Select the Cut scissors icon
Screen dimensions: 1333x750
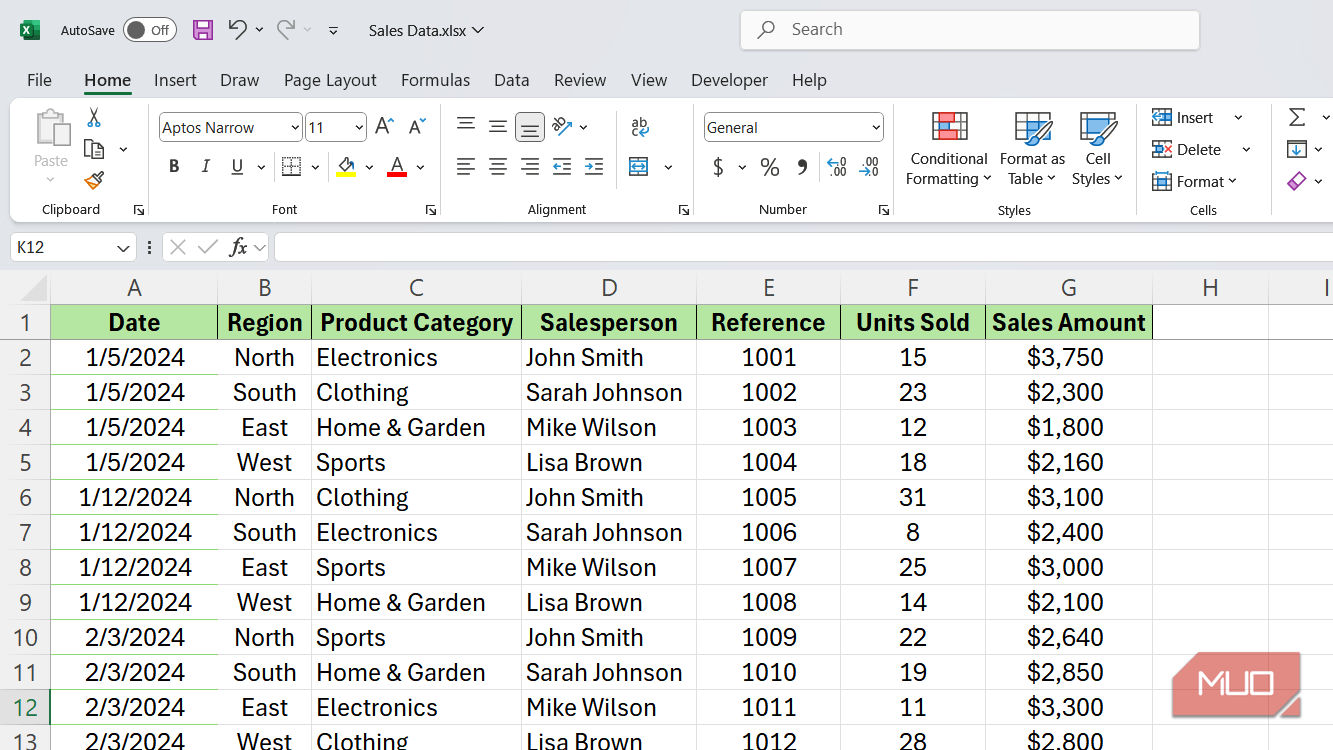[x=94, y=118]
